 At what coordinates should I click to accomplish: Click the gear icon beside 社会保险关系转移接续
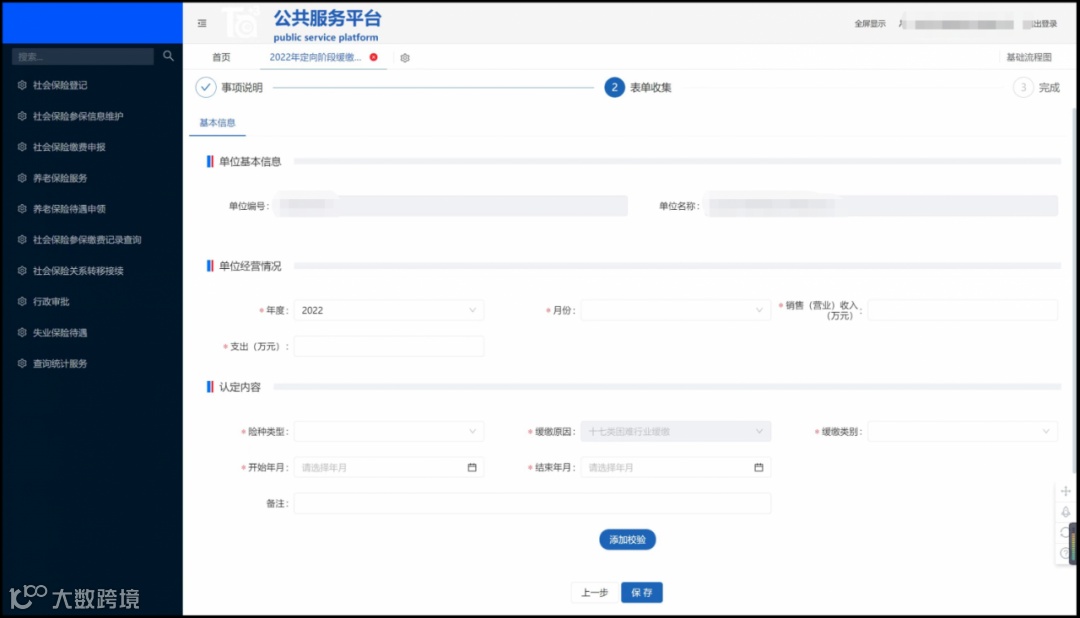22,271
